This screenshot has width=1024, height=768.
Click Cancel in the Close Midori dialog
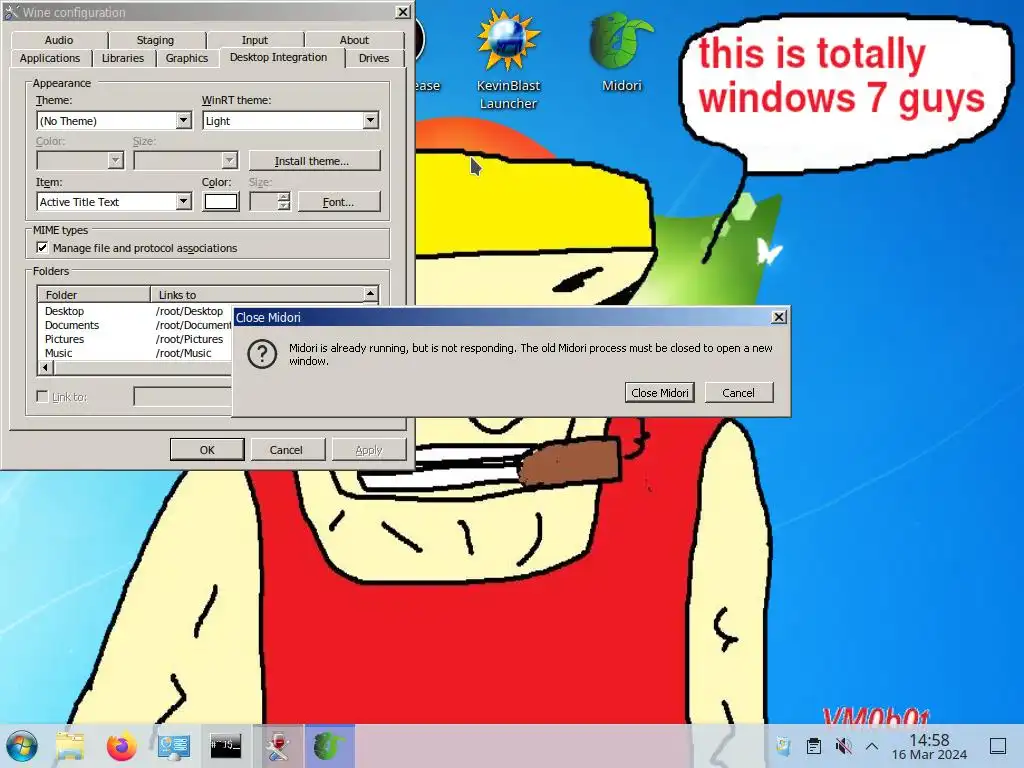coord(739,392)
